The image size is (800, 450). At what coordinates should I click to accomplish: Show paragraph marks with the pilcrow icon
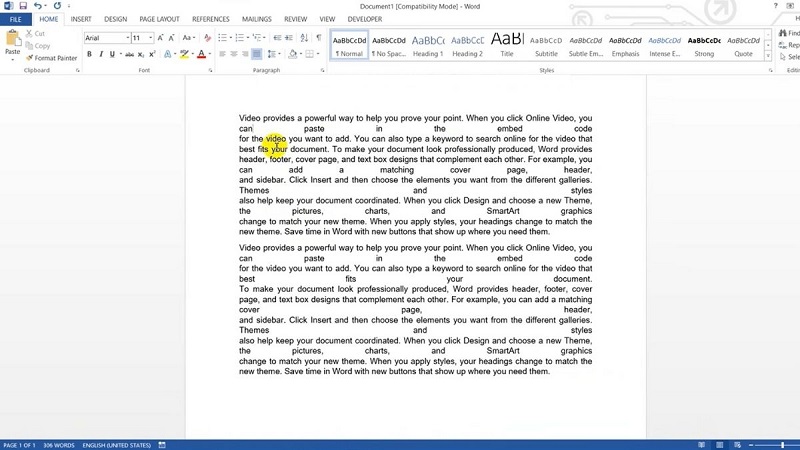pos(316,38)
